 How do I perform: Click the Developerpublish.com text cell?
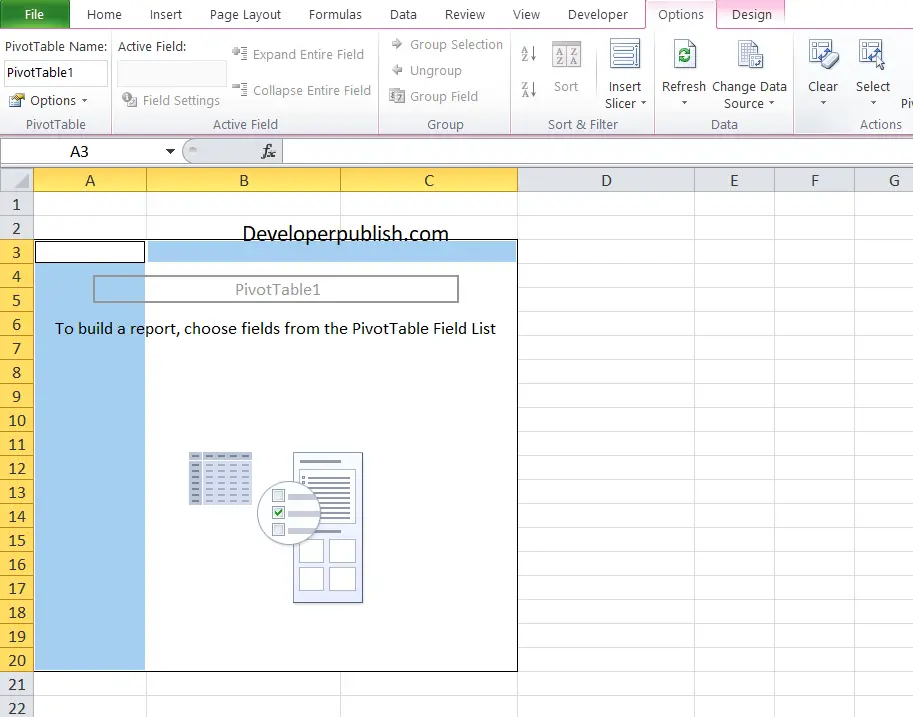[345, 232]
